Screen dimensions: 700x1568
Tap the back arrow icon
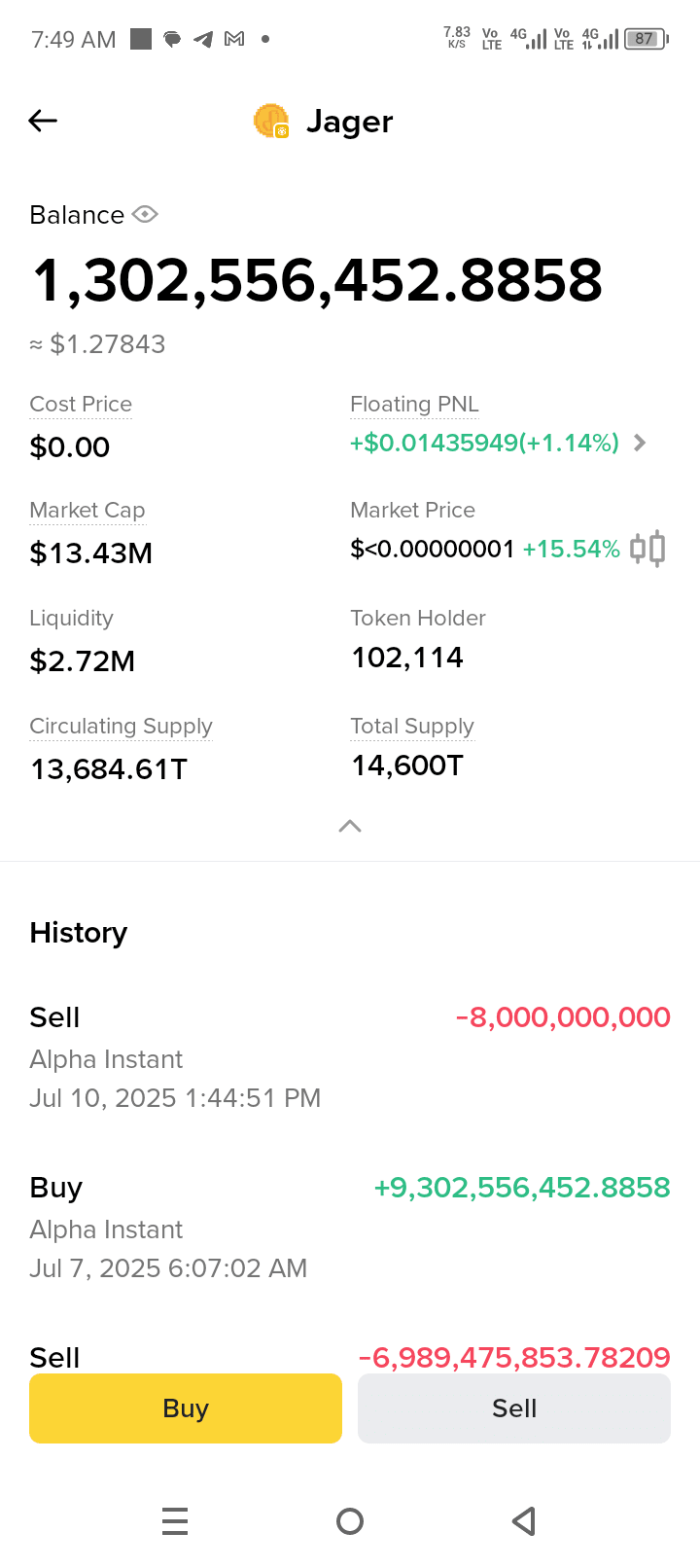(43, 121)
